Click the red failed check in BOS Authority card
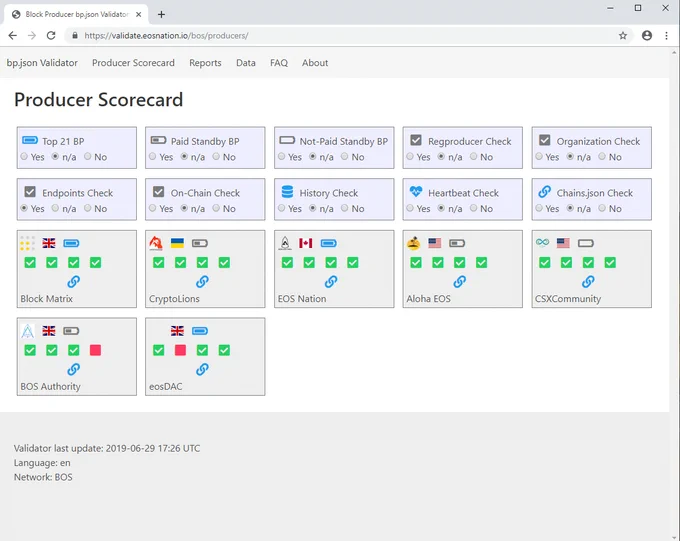Image resolution: width=680 pixels, height=541 pixels. [x=95, y=350]
